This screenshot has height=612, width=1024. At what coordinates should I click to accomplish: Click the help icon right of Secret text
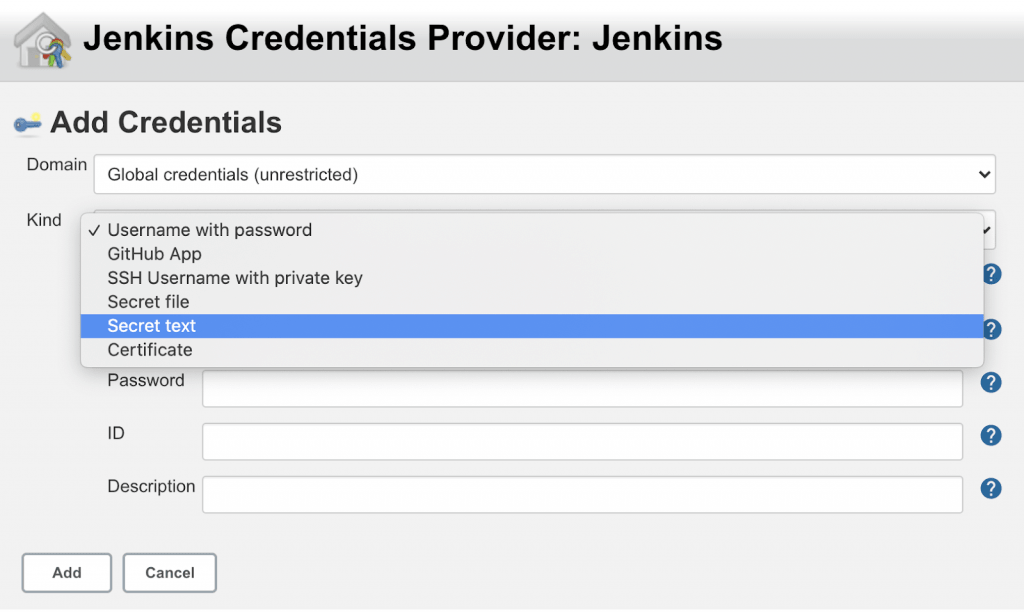click(x=991, y=329)
